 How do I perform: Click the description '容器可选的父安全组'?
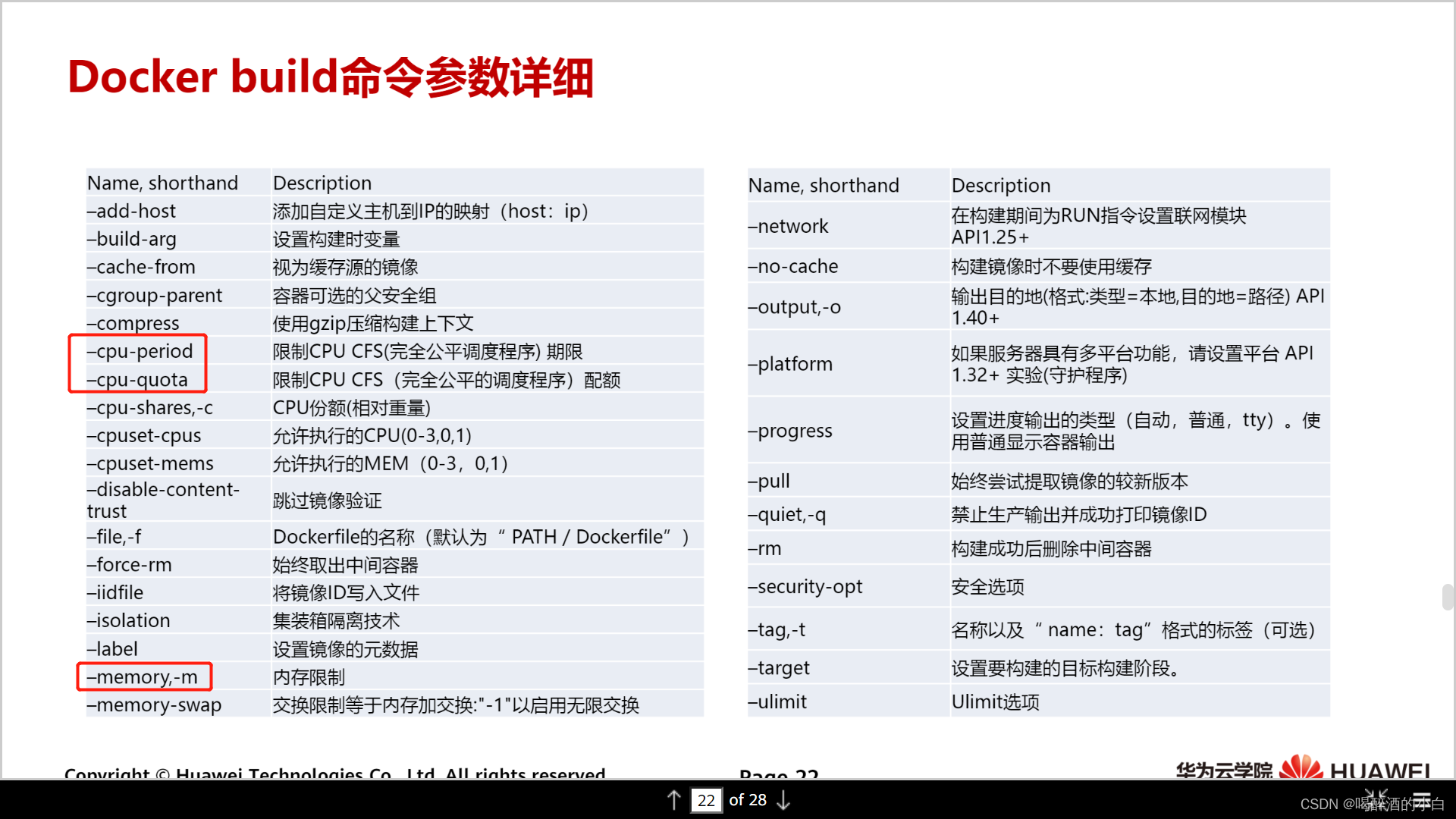(x=354, y=295)
